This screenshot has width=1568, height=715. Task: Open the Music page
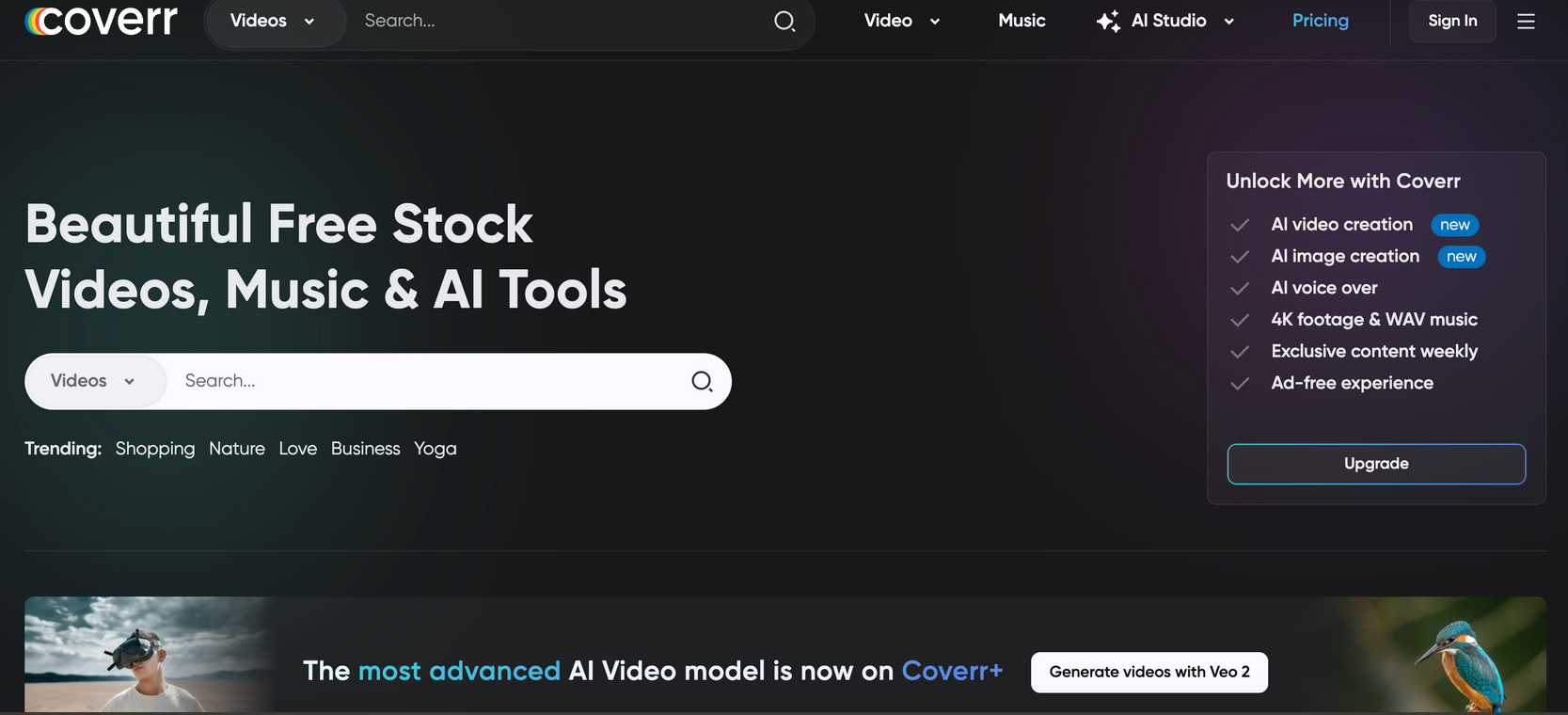pyautogui.click(x=1022, y=21)
